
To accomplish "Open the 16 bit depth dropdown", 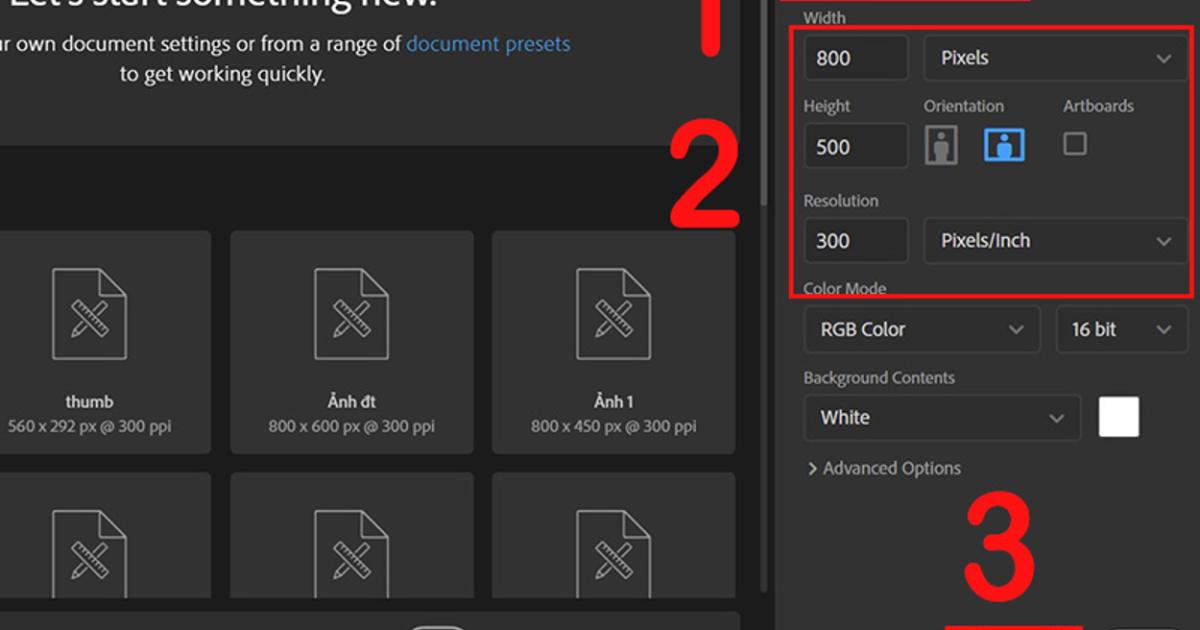I will (x=1122, y=329).
